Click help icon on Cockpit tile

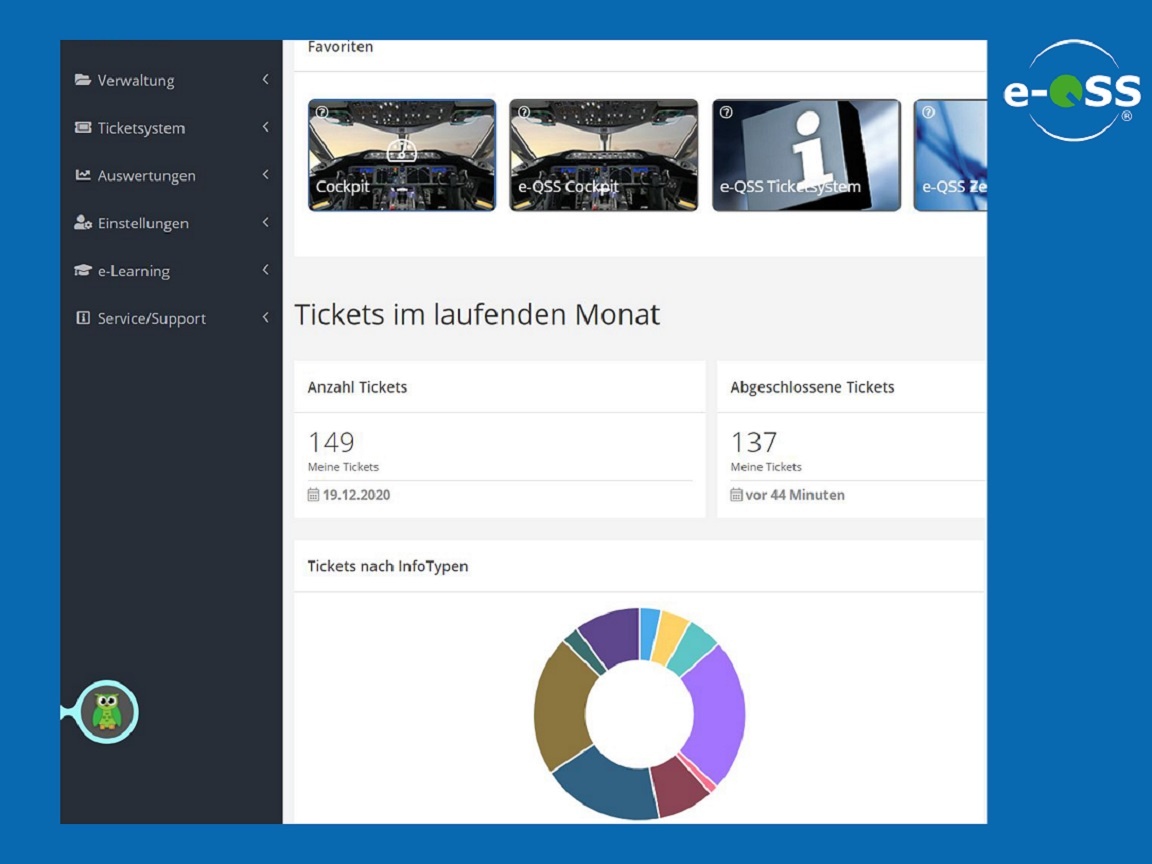(322, 112)
